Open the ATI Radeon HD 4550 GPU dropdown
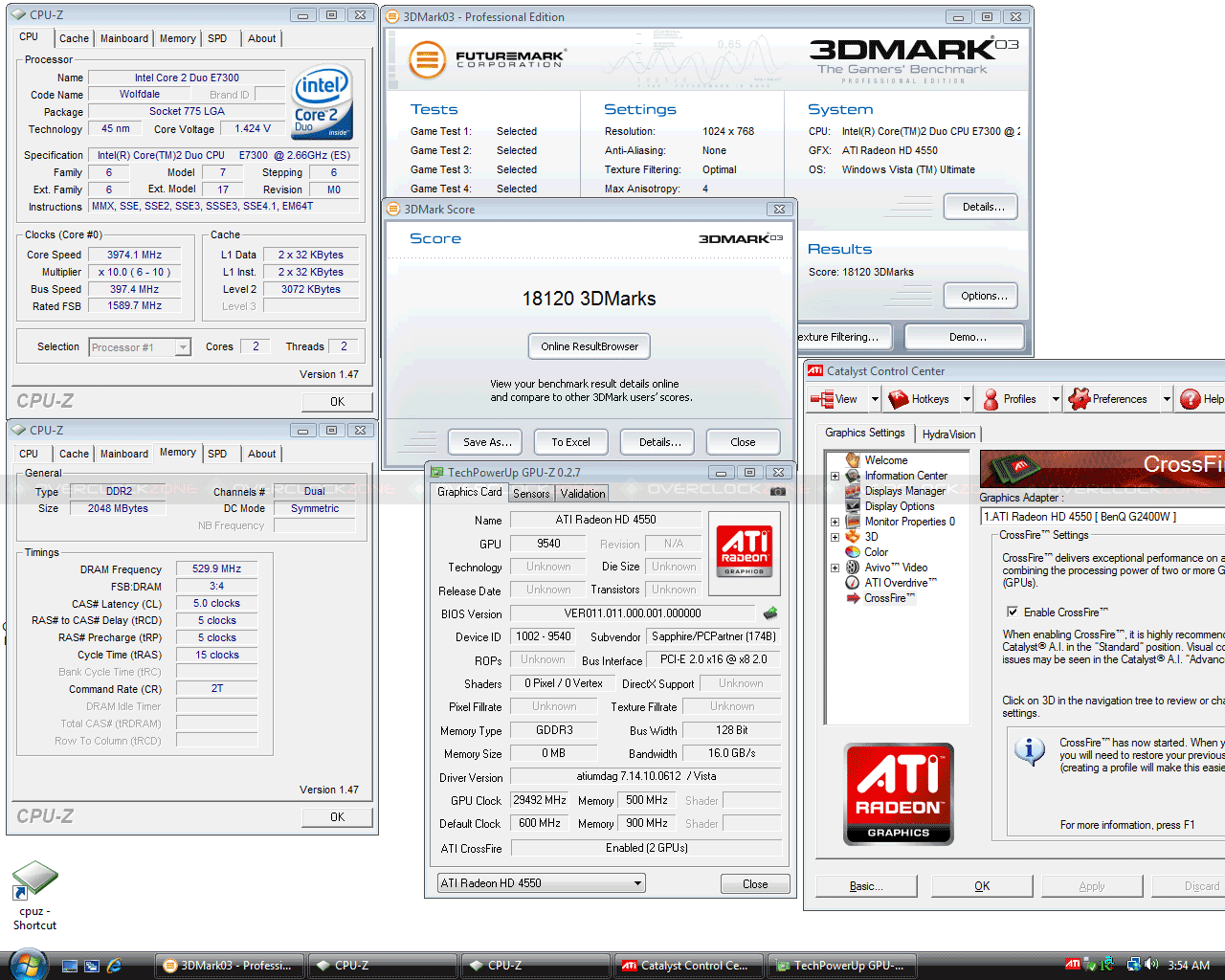This screenshot has height=980, width=1225. click(637, 883)
